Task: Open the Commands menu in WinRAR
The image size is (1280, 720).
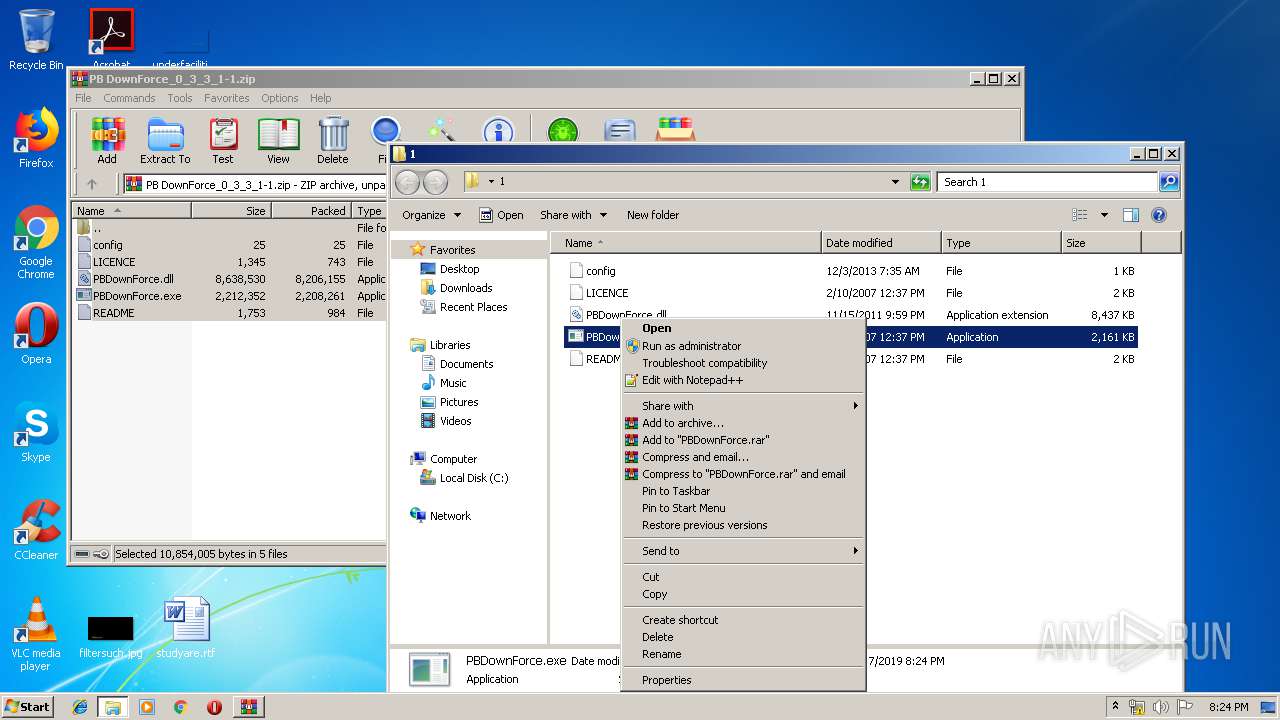Action: click(129, 98)
